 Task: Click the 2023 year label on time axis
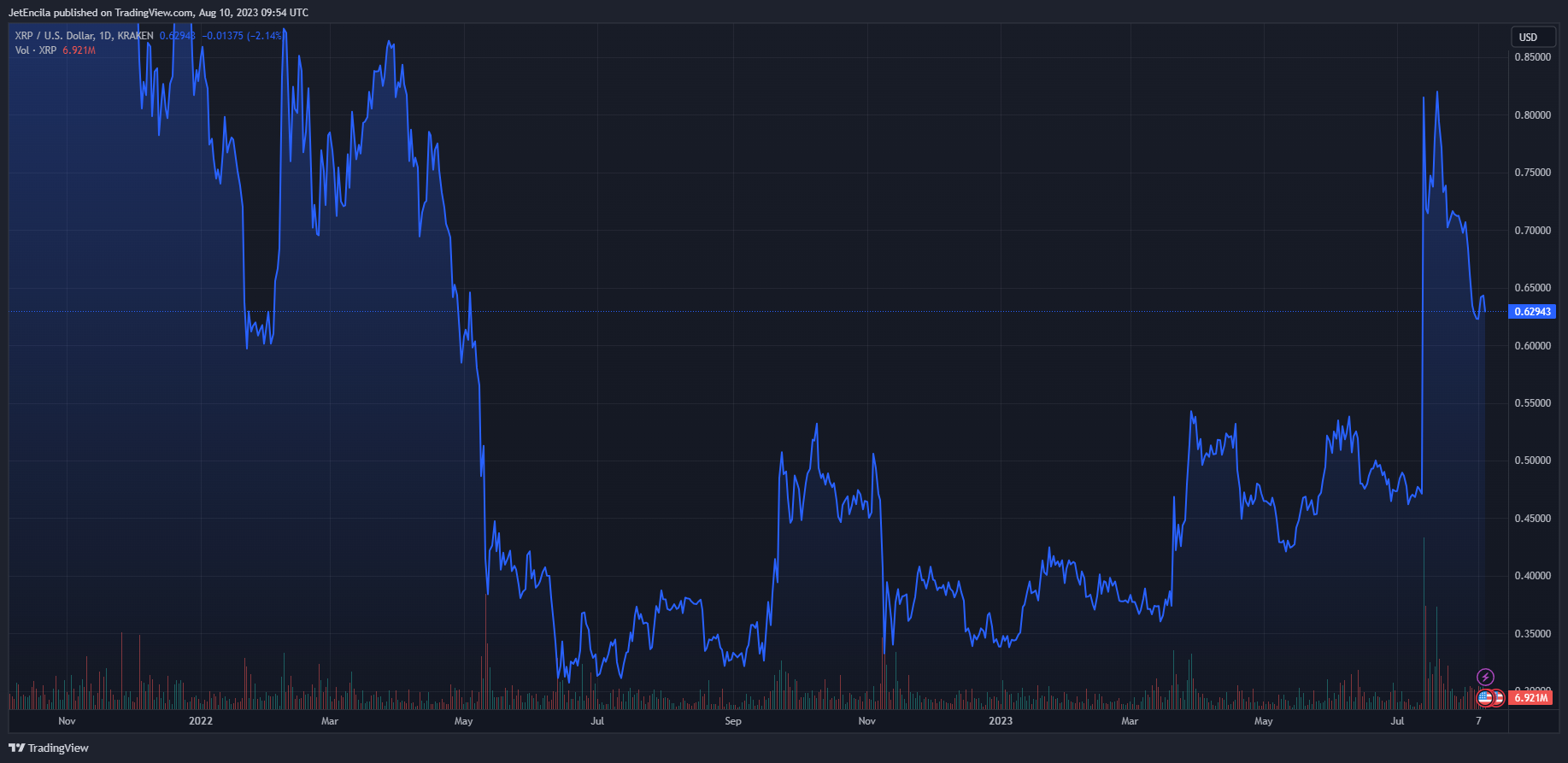pos(1001,721)
